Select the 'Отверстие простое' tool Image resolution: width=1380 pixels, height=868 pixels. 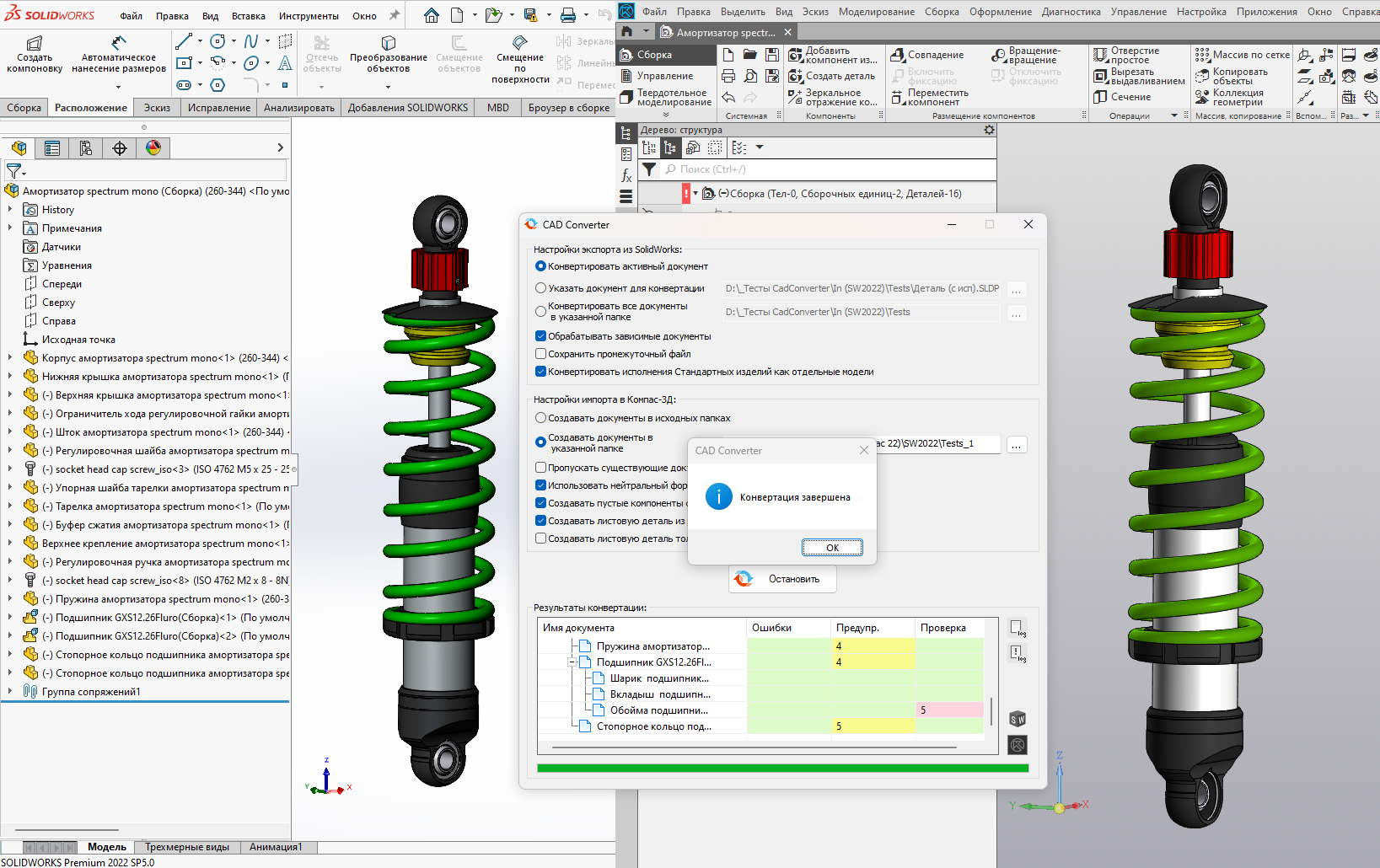click(1100, 56)
